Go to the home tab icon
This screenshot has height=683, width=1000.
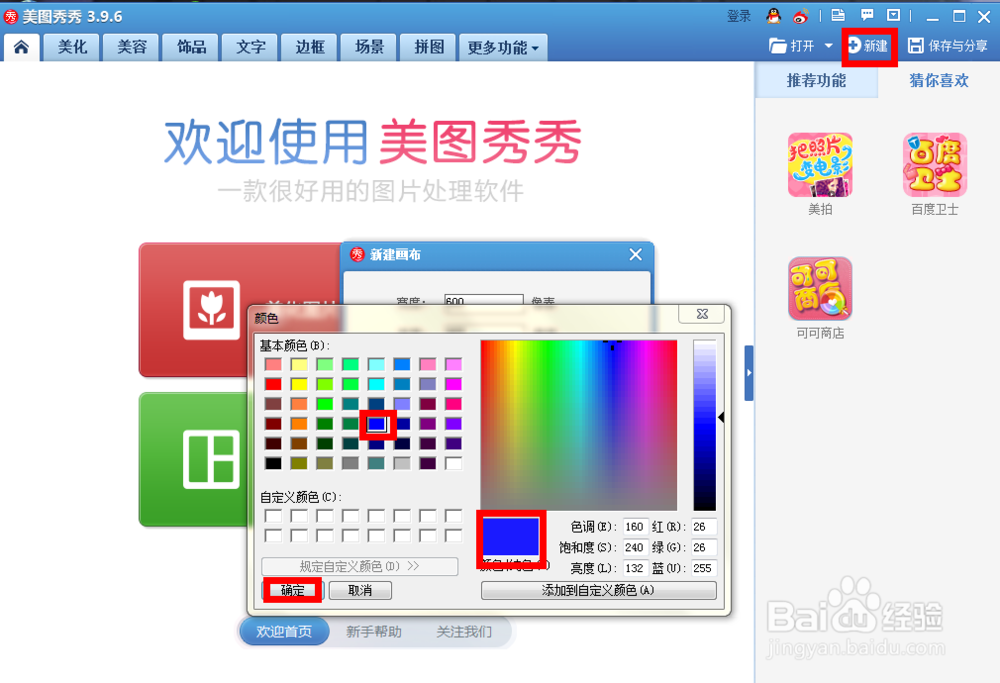click(x=21, y=47)
